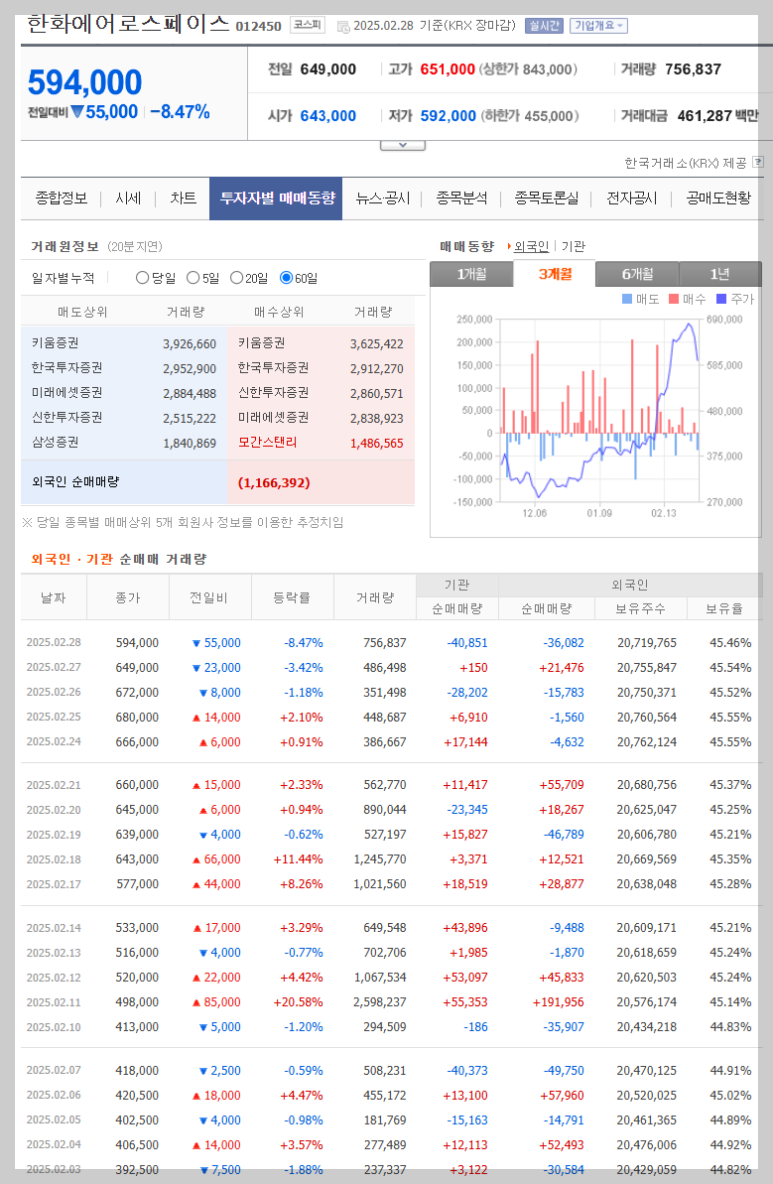Open the 기업개요 dropdown
Image resolution: width=773 pixels, height=1184 pixels.
click(x=599, y=26)
